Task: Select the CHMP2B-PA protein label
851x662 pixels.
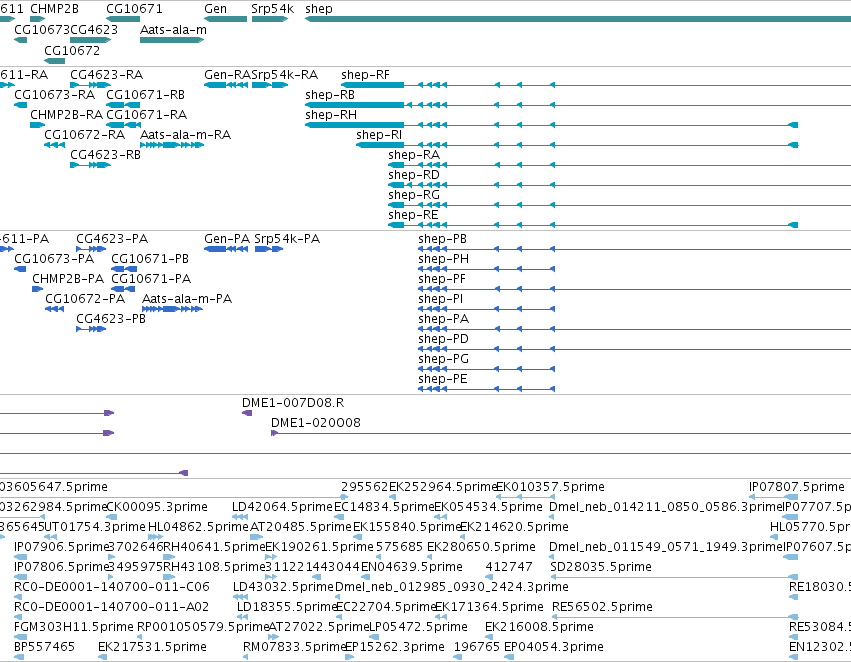Action: click(x=68, y=279)
